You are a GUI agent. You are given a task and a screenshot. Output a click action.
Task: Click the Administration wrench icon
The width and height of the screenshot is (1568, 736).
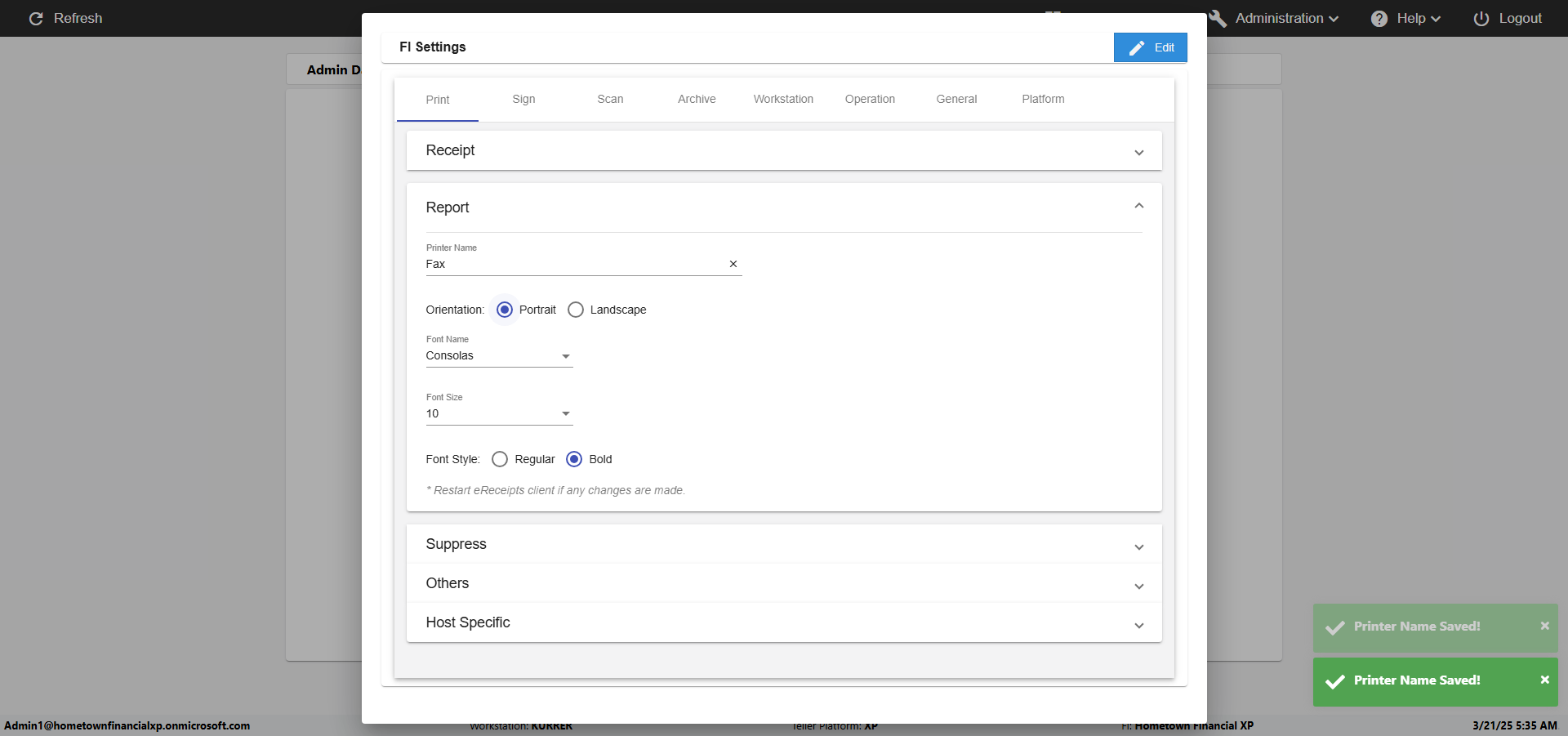tap(1218, 19)
